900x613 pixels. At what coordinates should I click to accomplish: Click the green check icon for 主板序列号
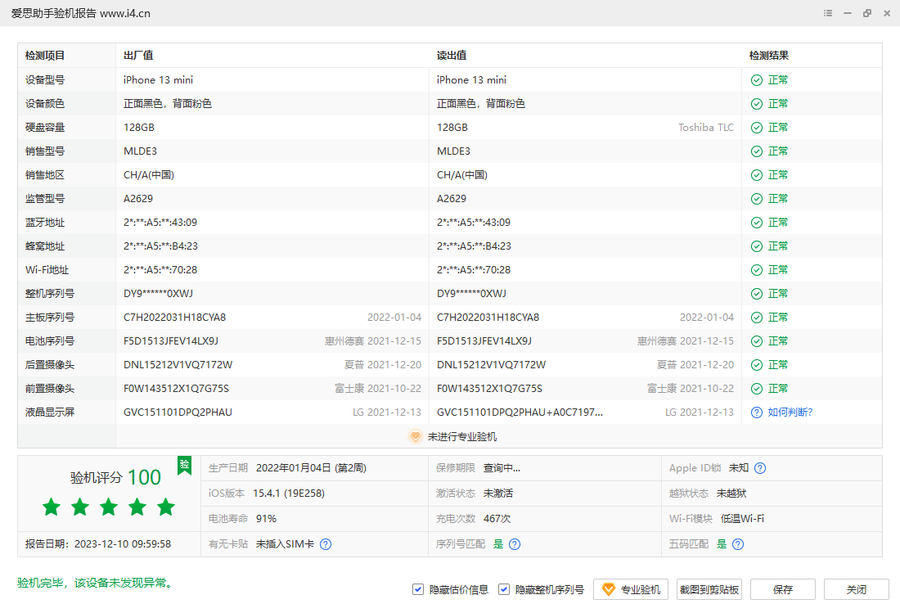757,317
